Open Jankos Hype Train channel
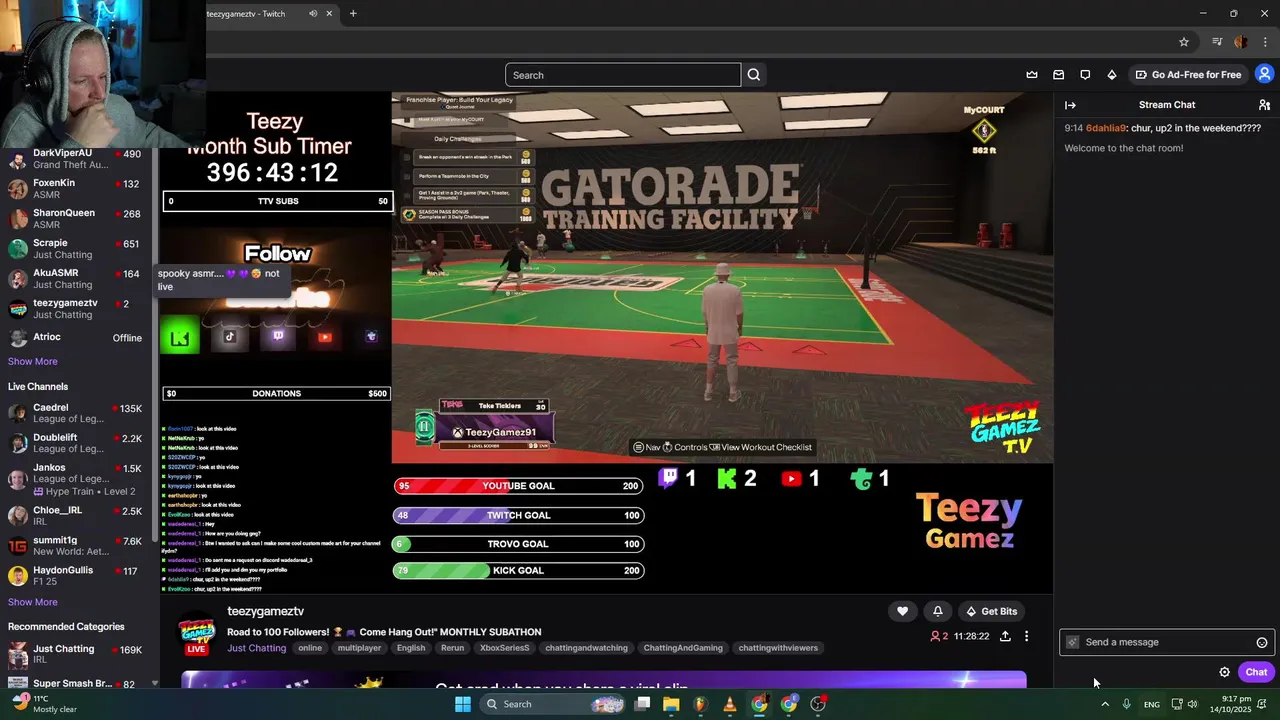 coord(76,479)
